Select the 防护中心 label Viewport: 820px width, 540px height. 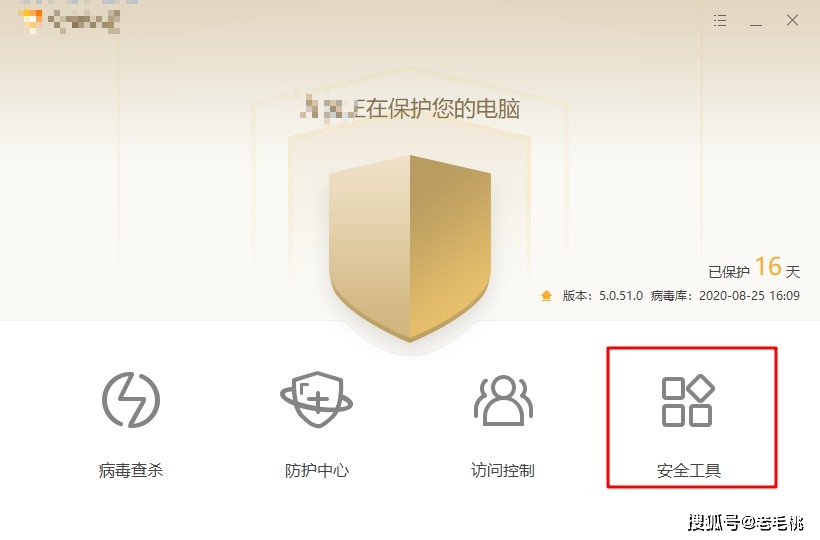317,470
